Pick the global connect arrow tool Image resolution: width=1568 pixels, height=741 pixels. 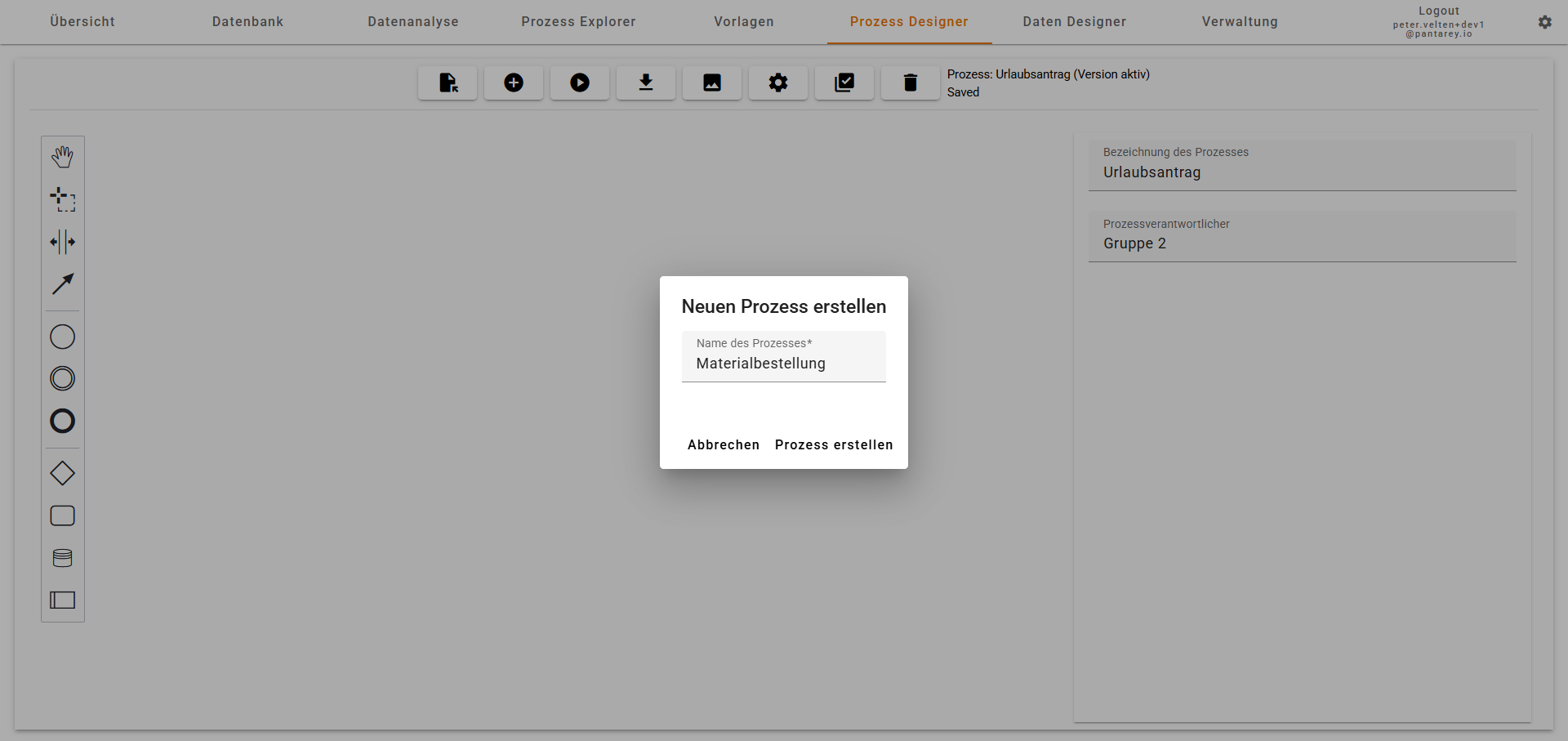[x=63, y=284]
